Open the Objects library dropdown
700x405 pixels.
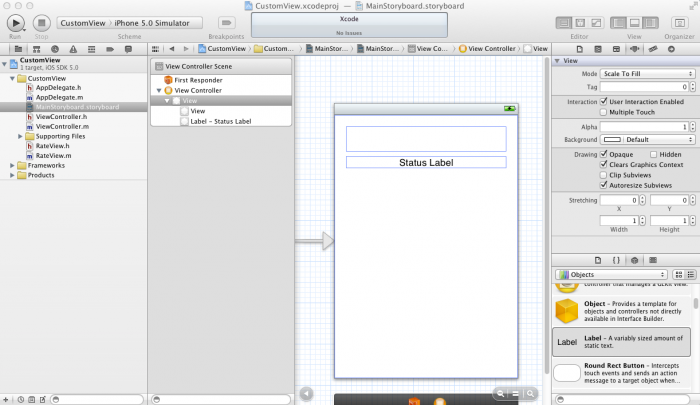[612, 275]
